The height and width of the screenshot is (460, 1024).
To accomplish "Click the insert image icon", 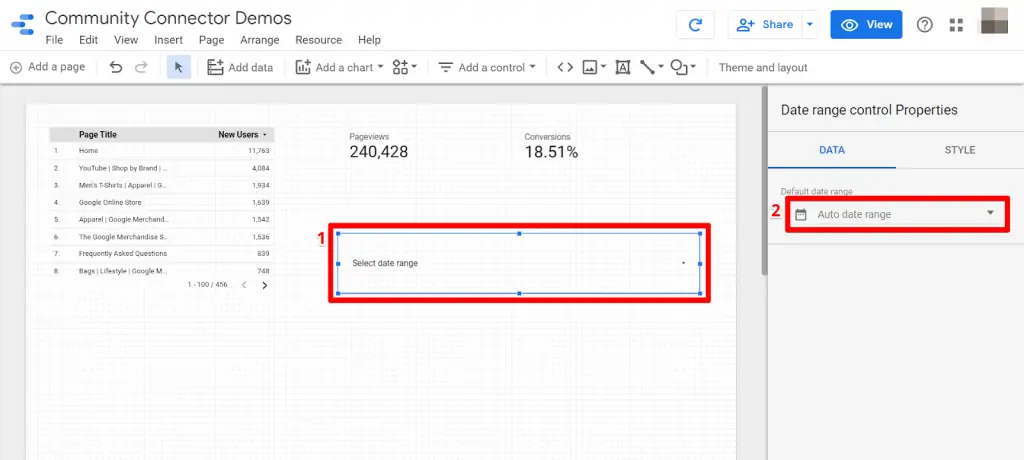I will [590, 67].
